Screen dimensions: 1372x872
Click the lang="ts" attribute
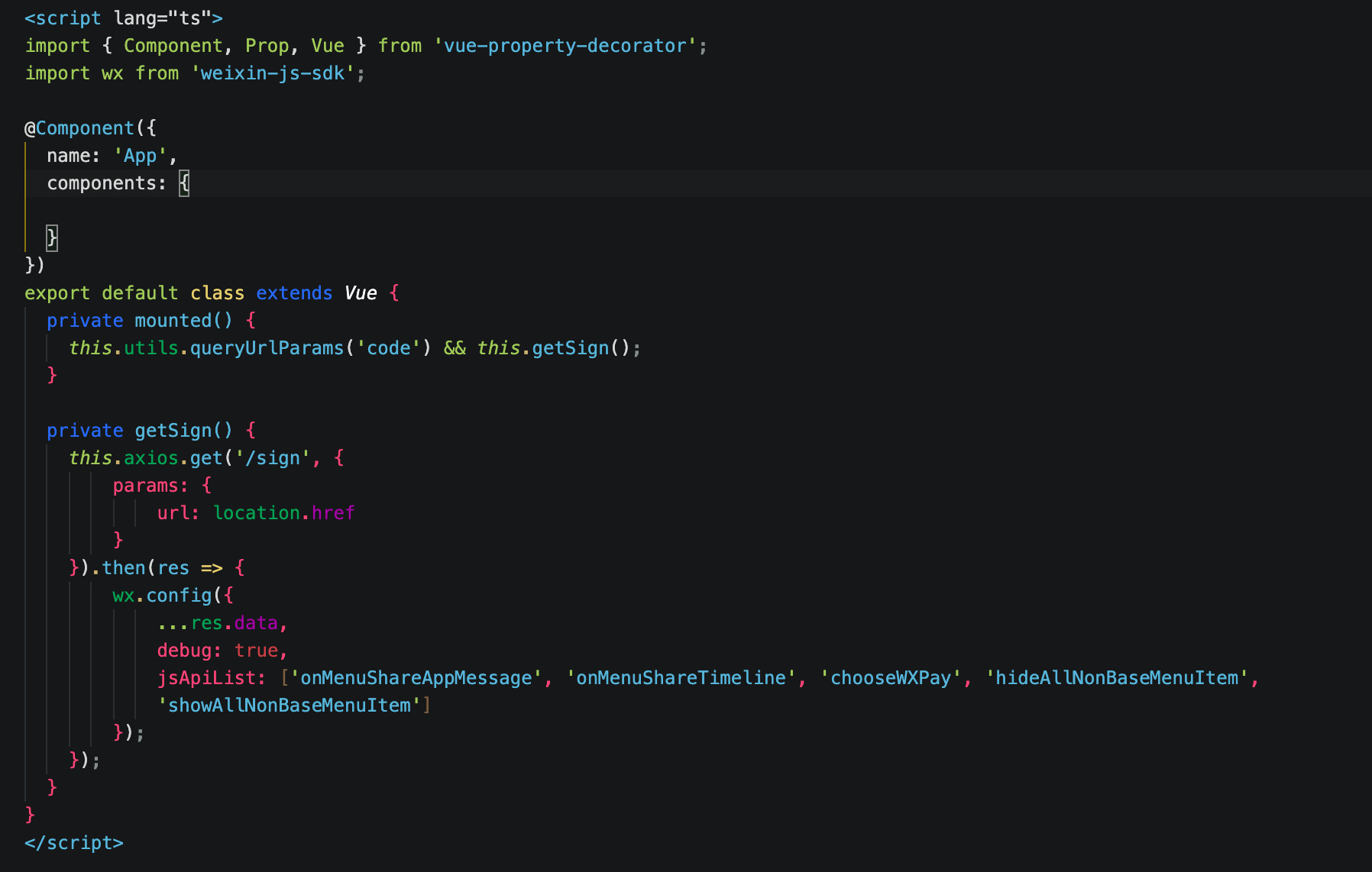(x=163, y=18)
